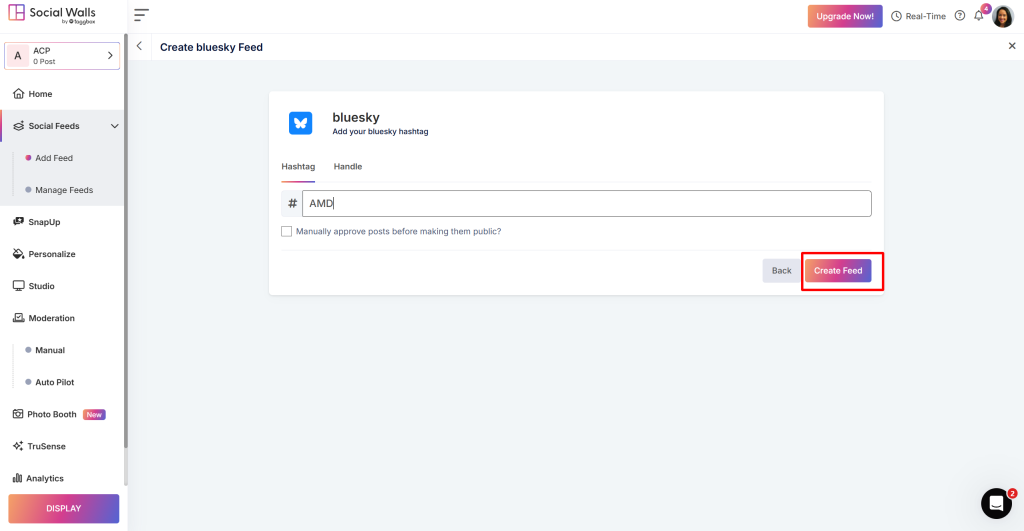
Task: Click the New badge on Photo Booth
Action: click(94, 414)
